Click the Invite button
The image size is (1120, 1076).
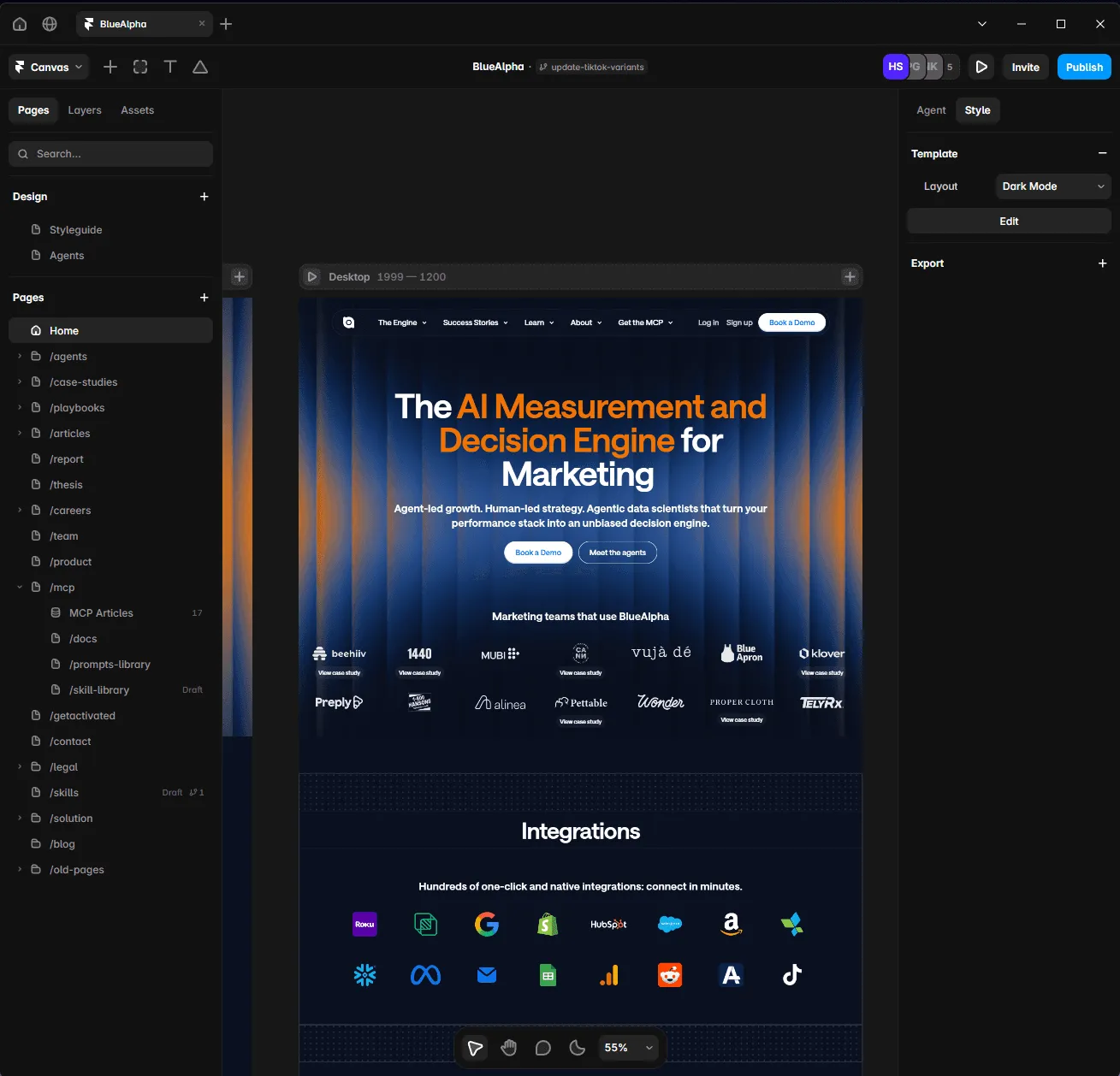pos(1025,67)
